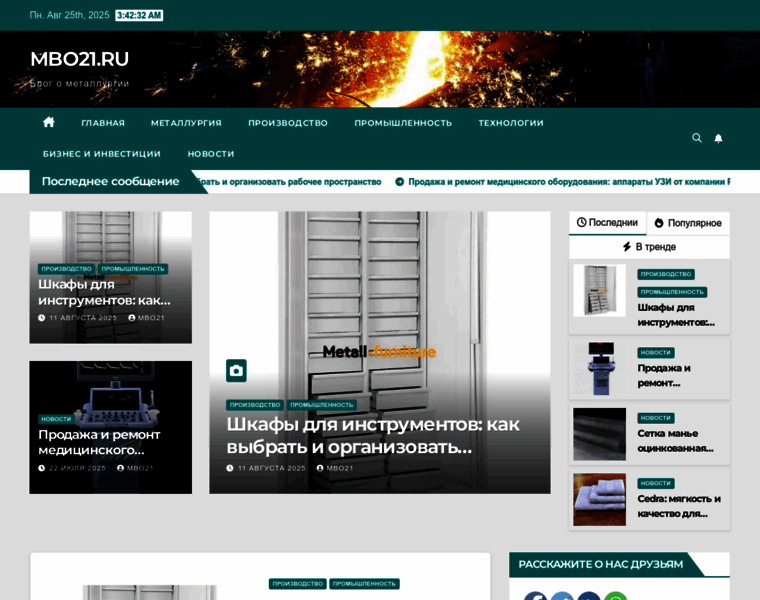Click ПРОМЫШЛЕННОСТЬ tag on top-left card
Viewport: 760px width, 600px height.
point(133,268)
